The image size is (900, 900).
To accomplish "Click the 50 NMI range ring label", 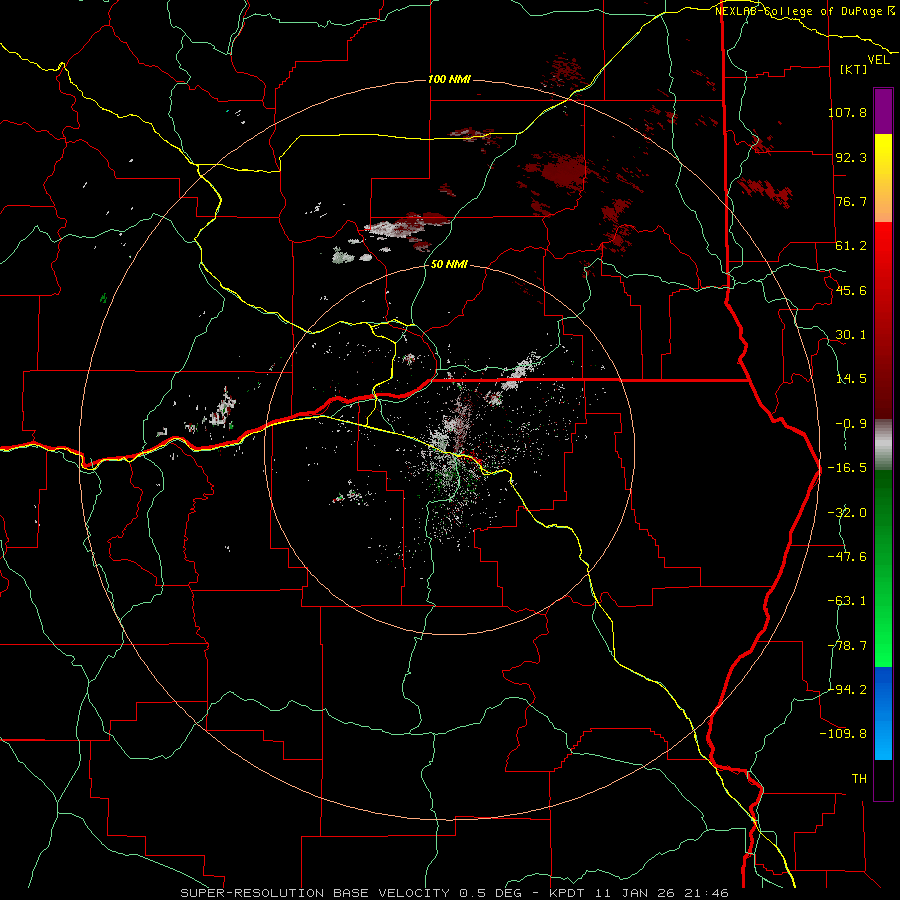I will (449, 265).
